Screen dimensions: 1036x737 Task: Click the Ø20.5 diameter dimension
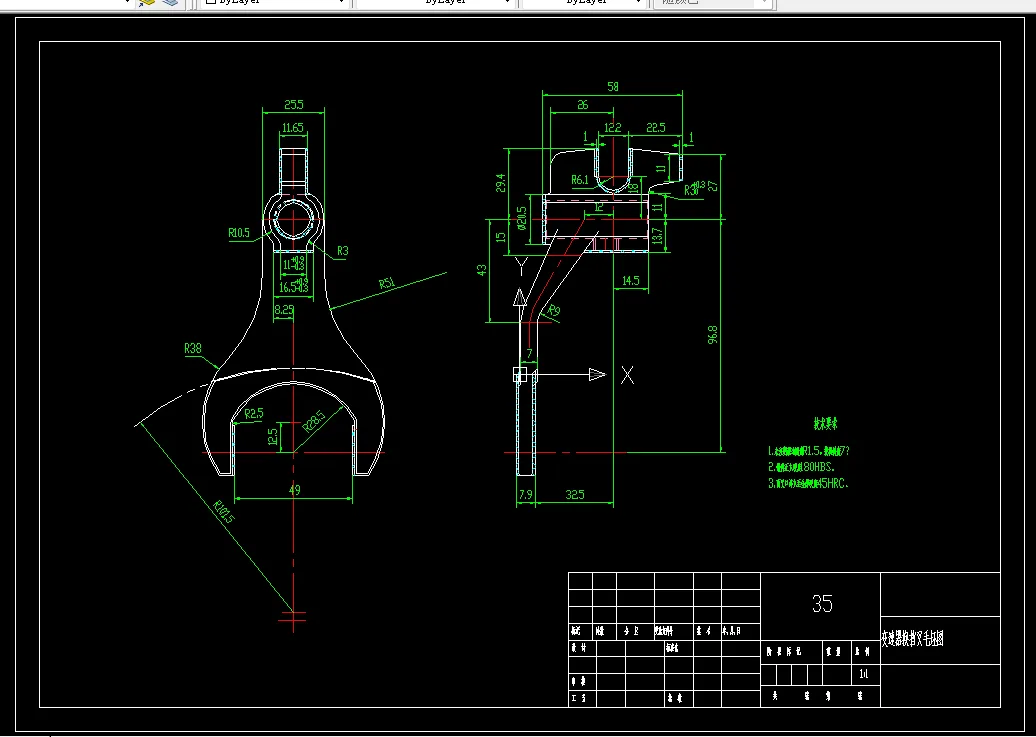(x=521, y=218)
